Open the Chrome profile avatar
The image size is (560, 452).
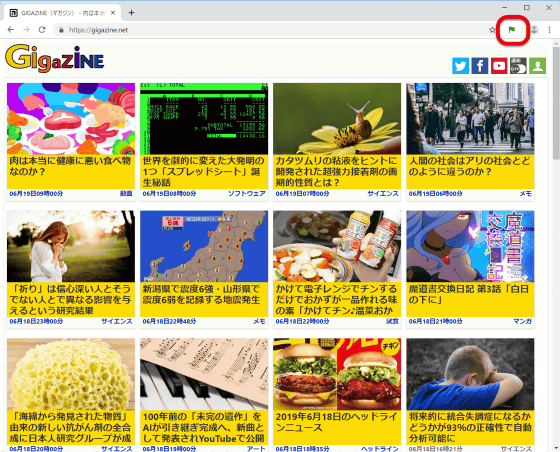534,30
